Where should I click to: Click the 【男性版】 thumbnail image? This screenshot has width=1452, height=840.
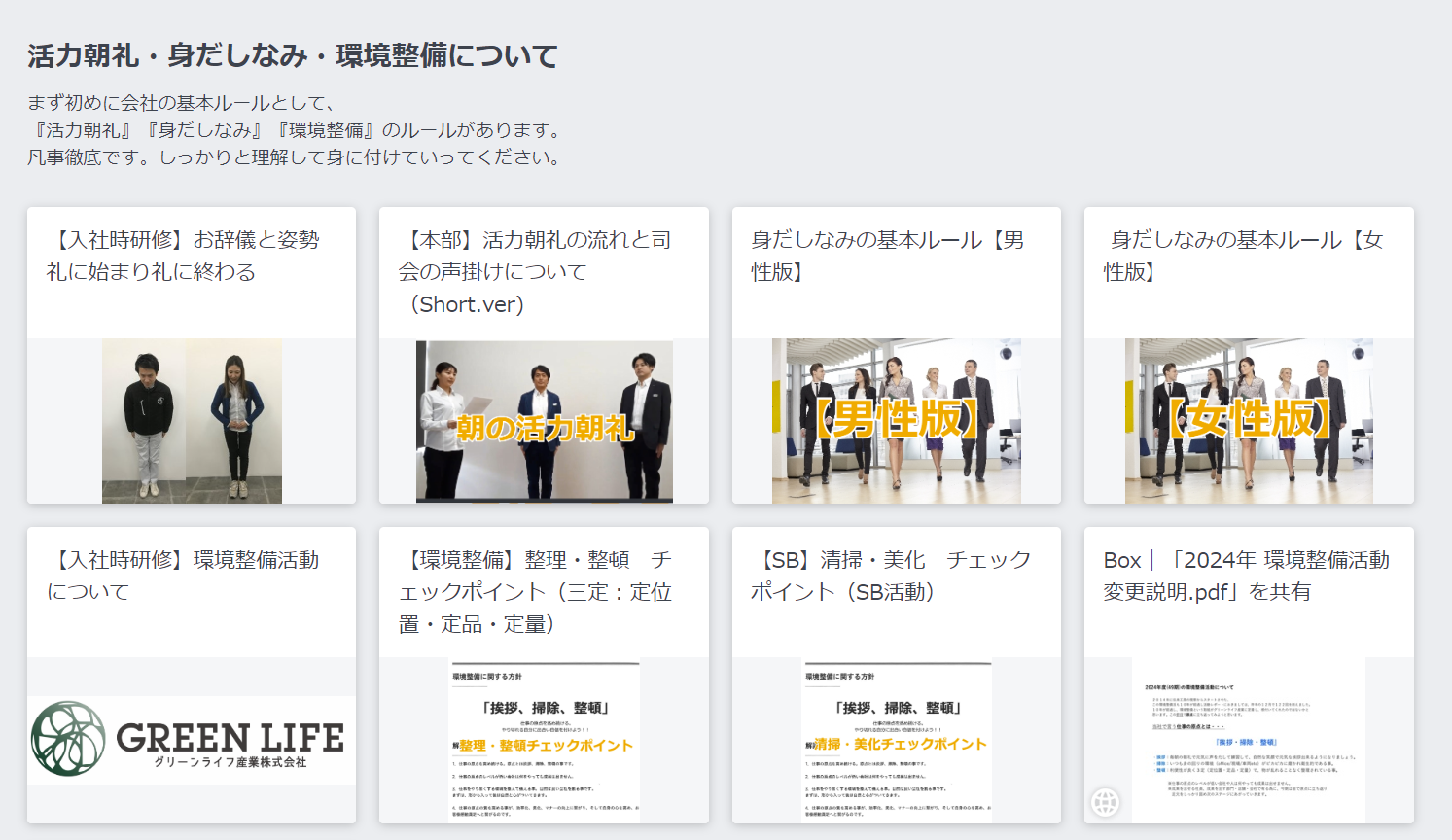pos(896,421)
